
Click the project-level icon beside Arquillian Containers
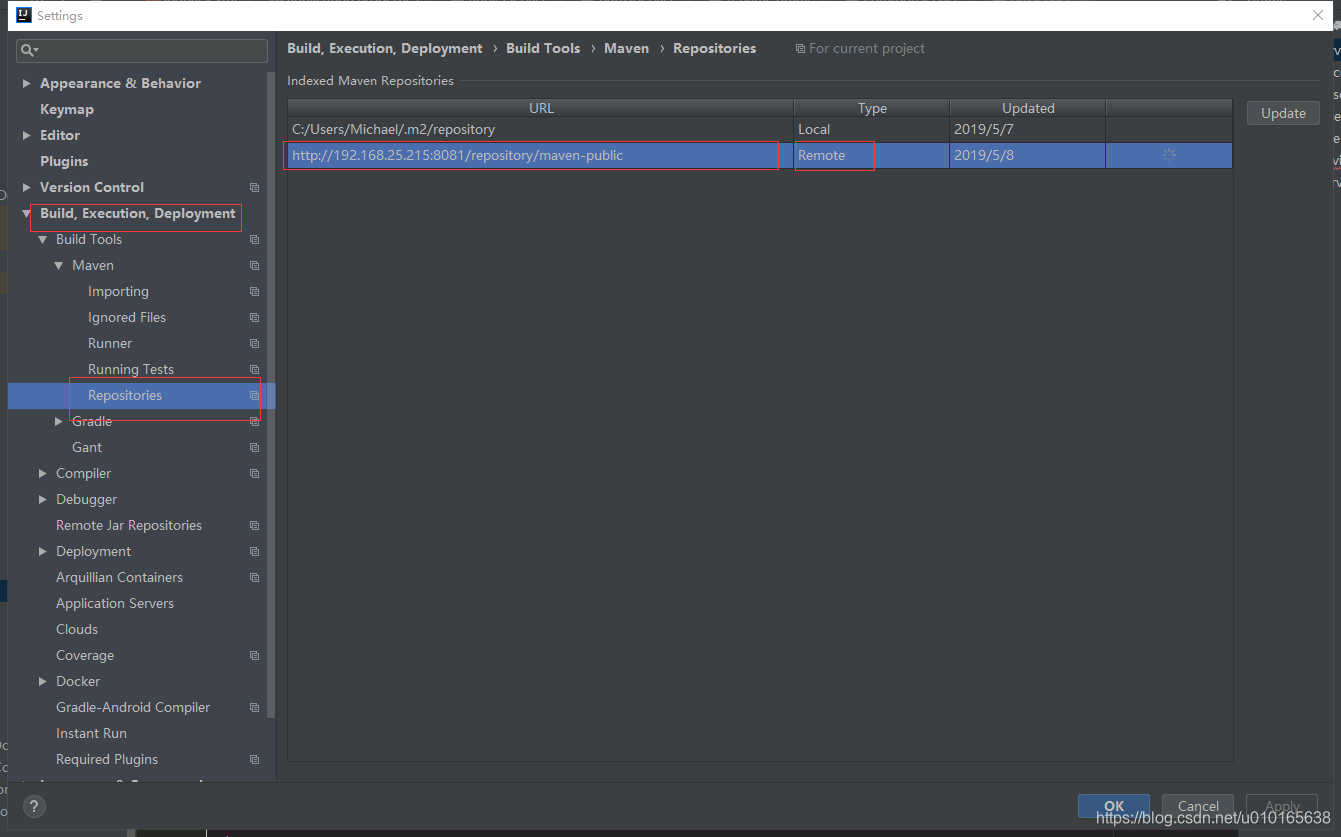click(x=254, y=577)
